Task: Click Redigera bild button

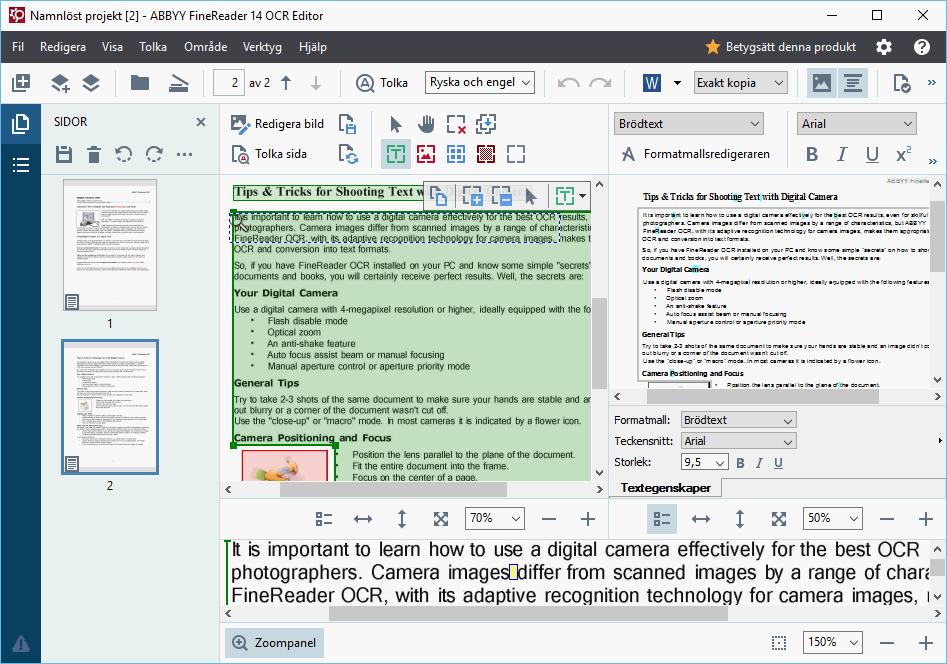Action: [x=277, y=124]
